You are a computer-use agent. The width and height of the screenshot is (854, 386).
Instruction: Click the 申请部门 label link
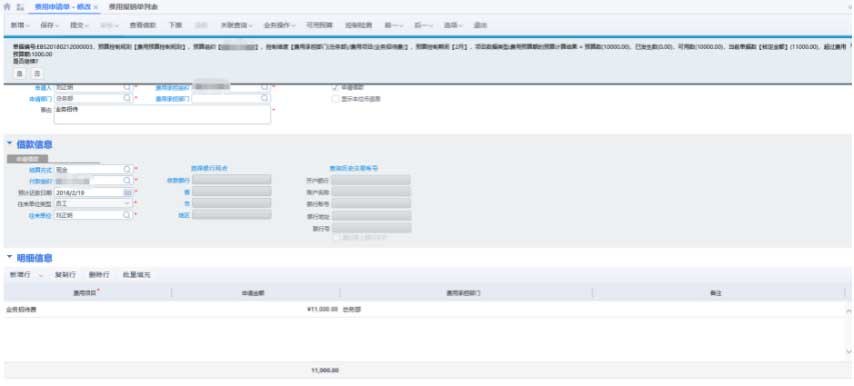40,99
